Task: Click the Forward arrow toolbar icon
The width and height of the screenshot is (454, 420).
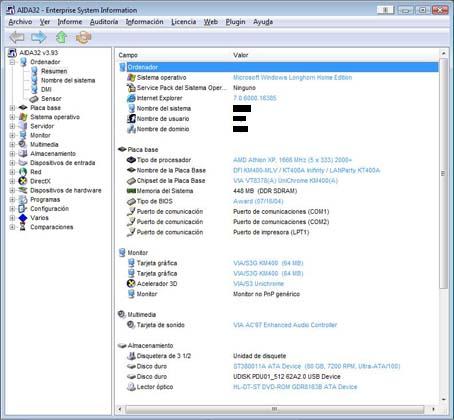Action: pos(39,37)
